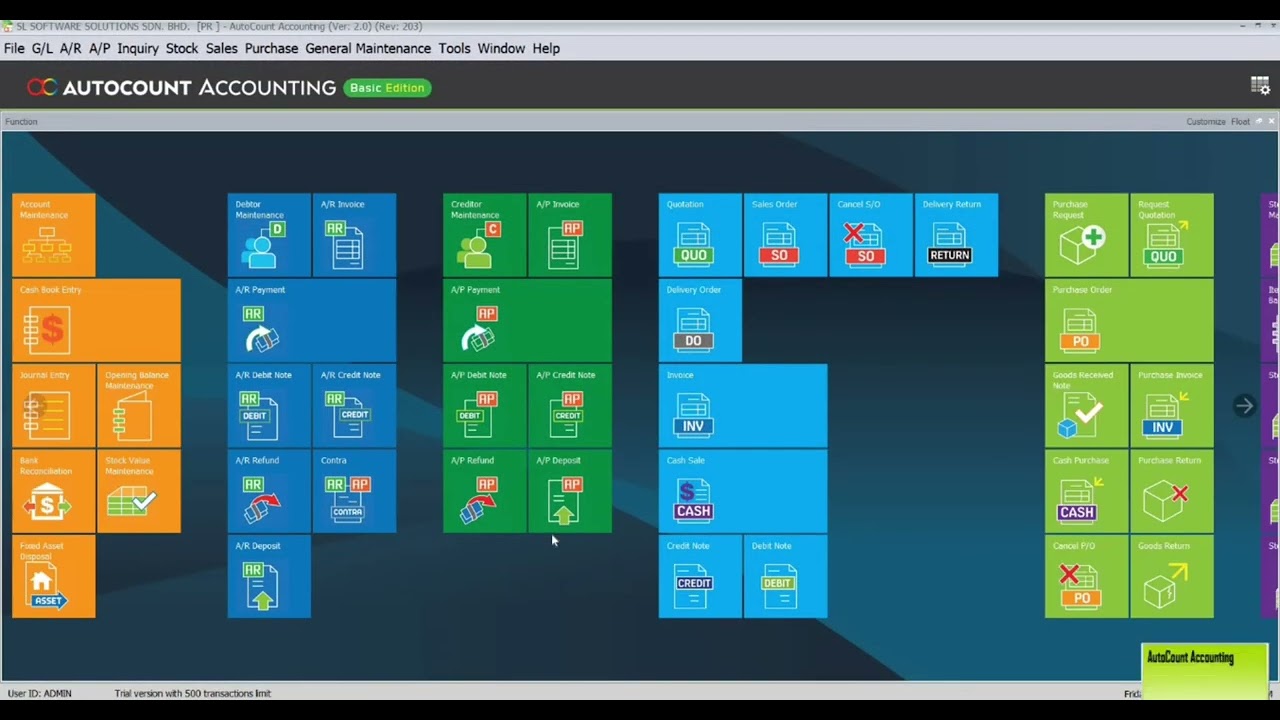Open the Window menu
Image resolution: width=1280 pixels, height=720 pixels.
click(x=501, y=48)
